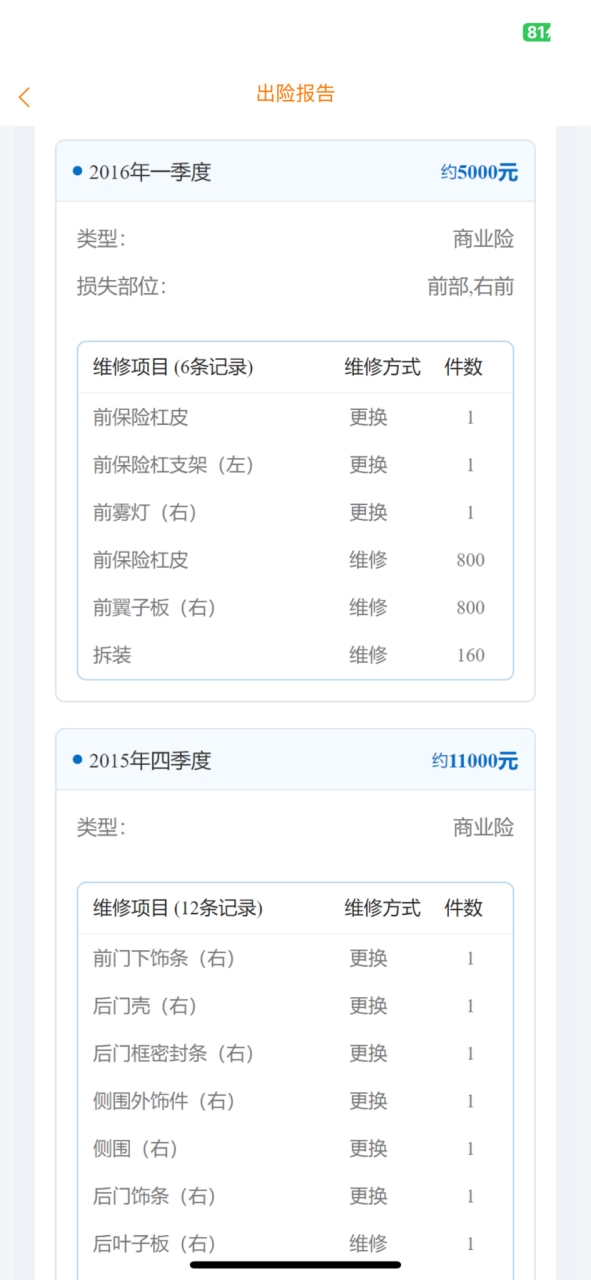This screenshot has height=1280, width=591.
Task: Select the 维修项目 (12条记录) table header
Action: (295, 908)
